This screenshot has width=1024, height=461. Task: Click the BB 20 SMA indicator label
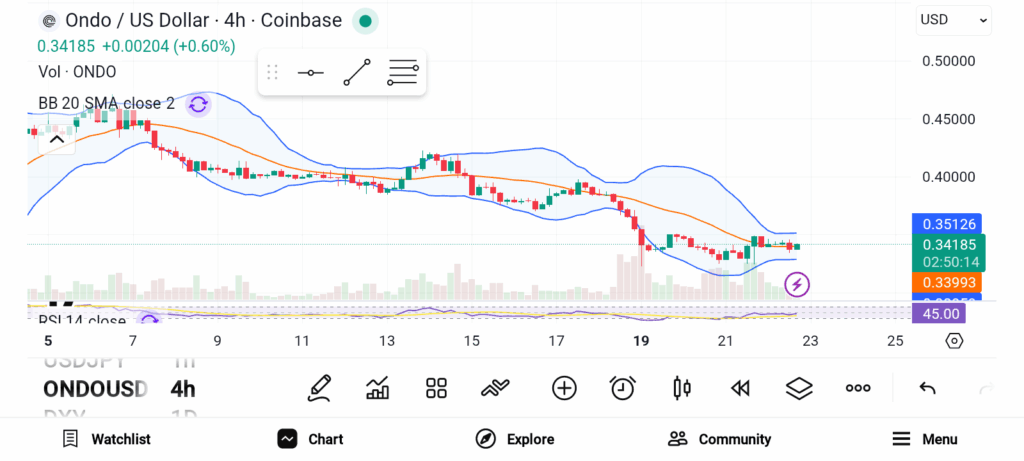pyautogui.click(x=106, y=103)
